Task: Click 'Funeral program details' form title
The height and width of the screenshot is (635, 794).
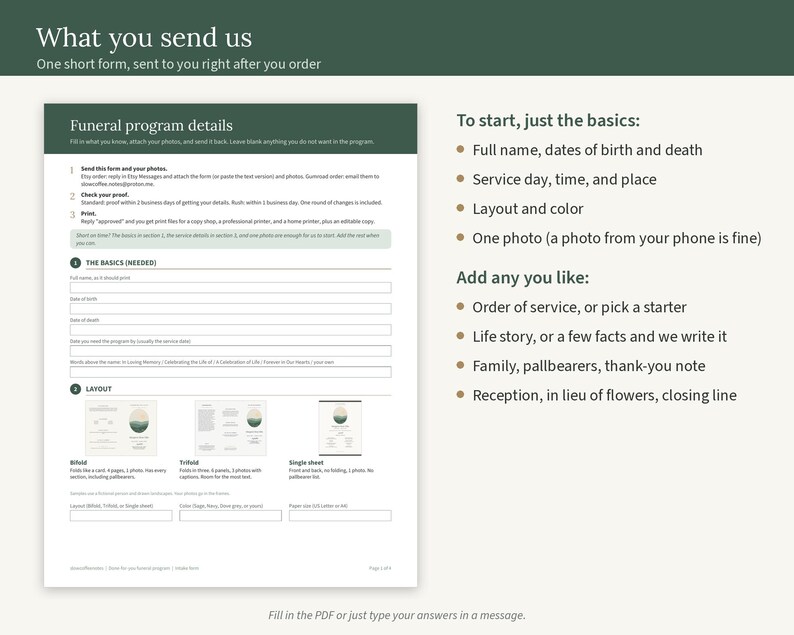Action: (151, 126)
